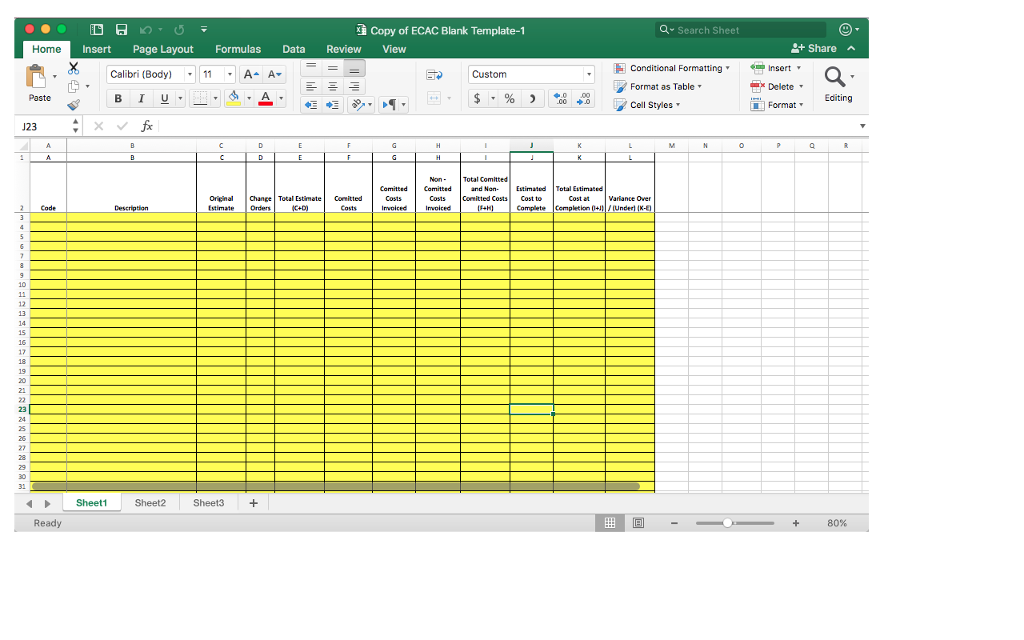
Task: Toggle italic formatting
Action: [x=141, y=98]
